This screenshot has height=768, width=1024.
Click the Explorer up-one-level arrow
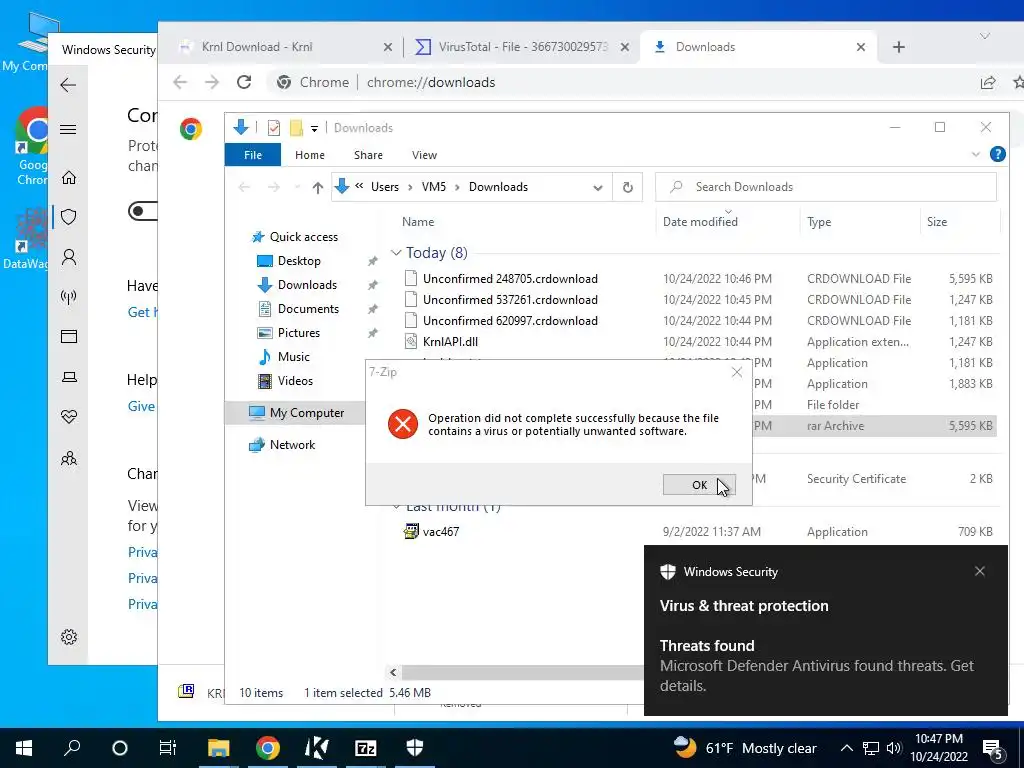(x=317, y=187)
